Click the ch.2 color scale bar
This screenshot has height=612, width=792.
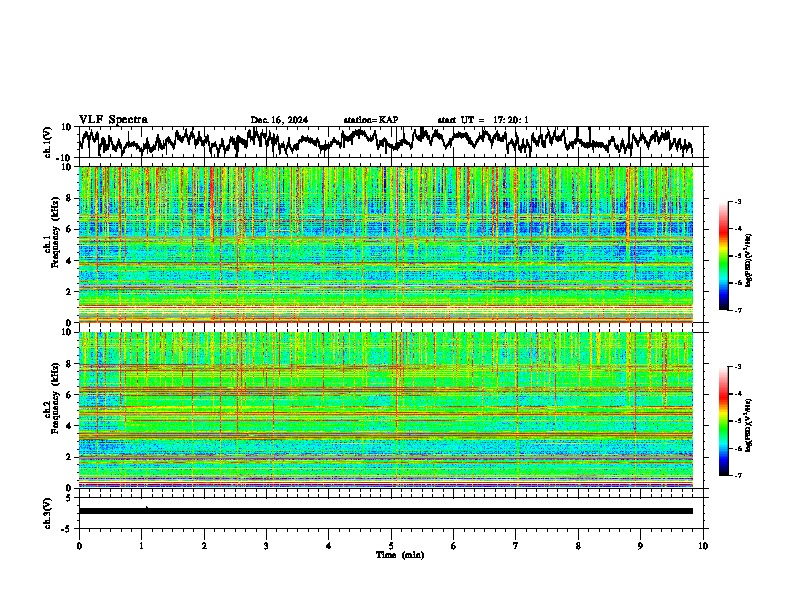(723, 421)
